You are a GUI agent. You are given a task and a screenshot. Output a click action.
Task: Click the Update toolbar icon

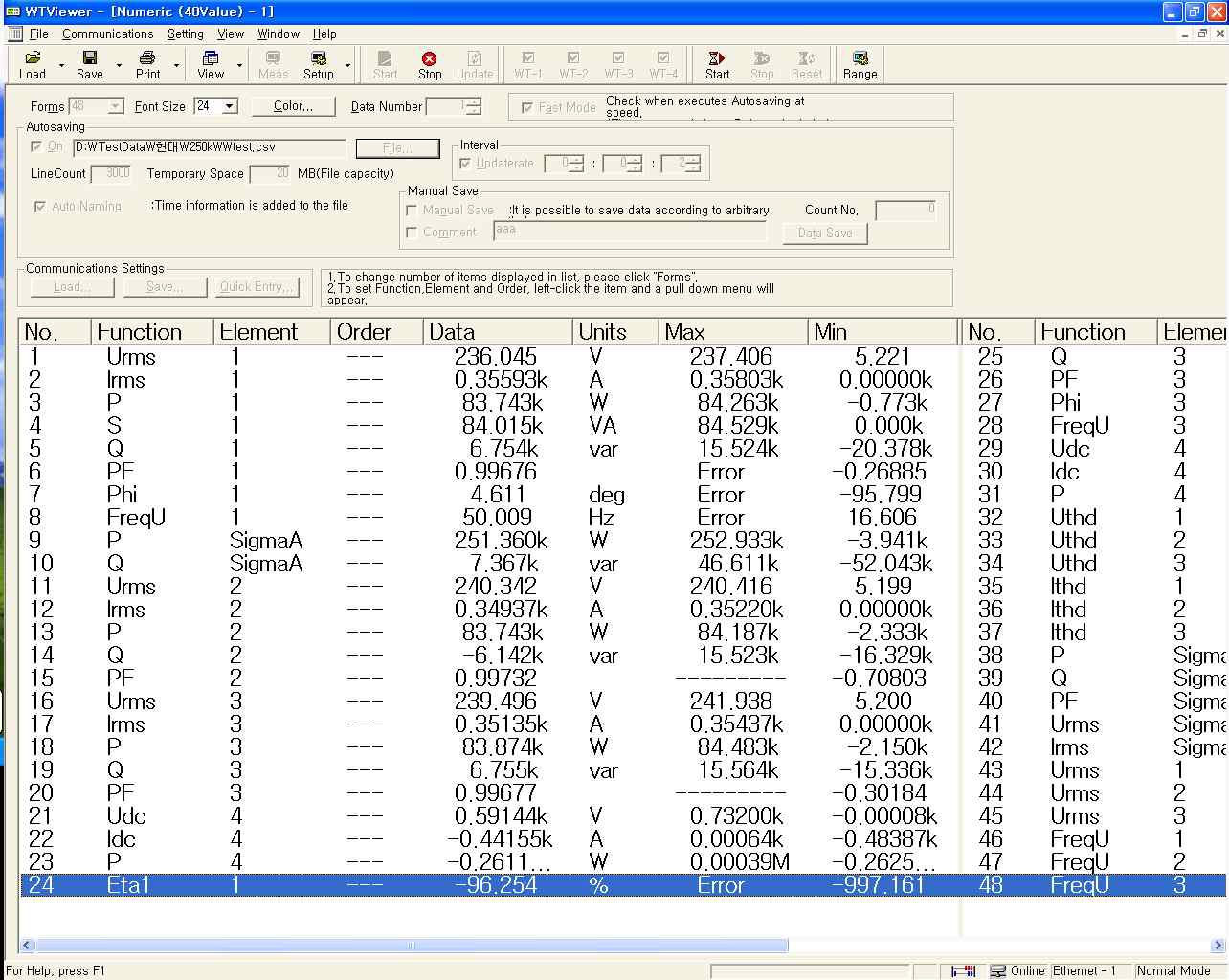click(475, 64)
